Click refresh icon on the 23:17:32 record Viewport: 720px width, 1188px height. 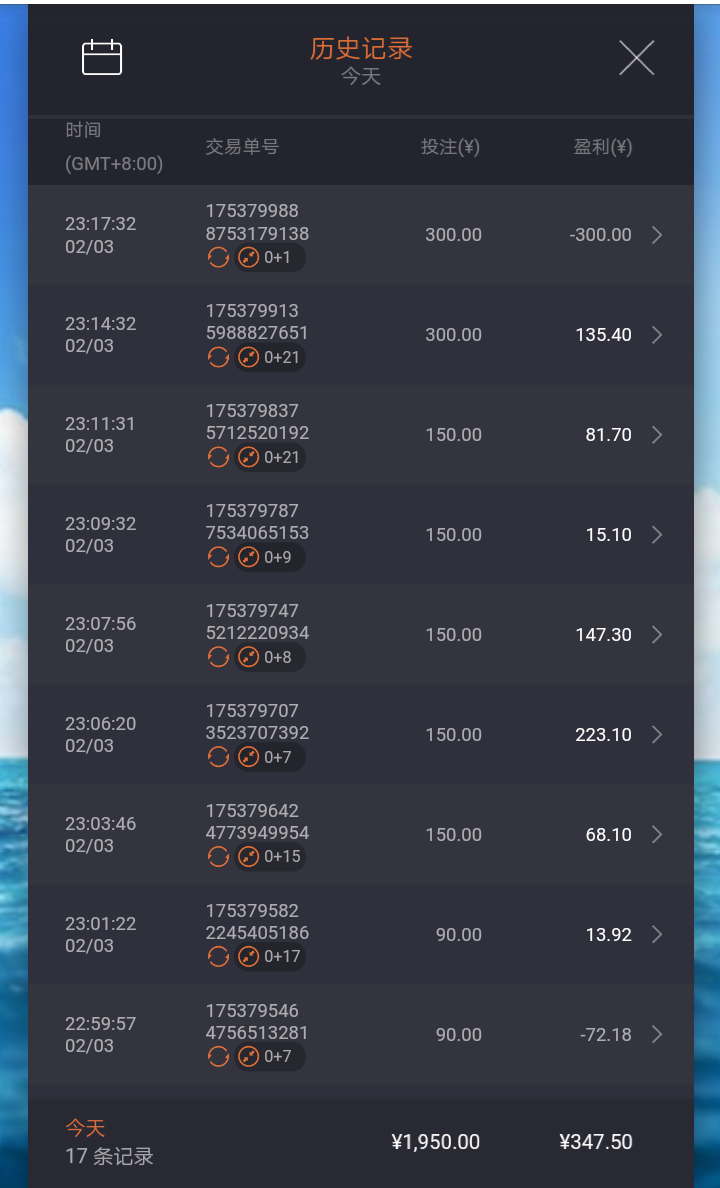(218, 258)
